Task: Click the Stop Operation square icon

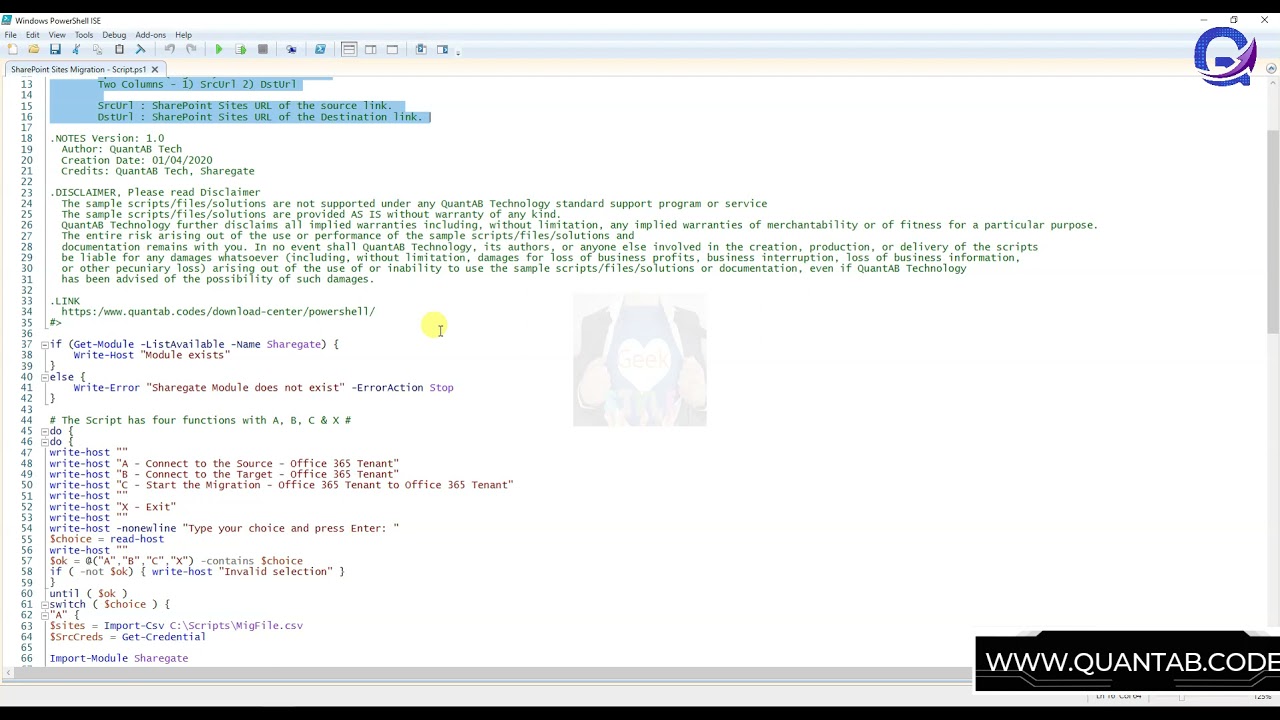Action: (x=262, y=49)
